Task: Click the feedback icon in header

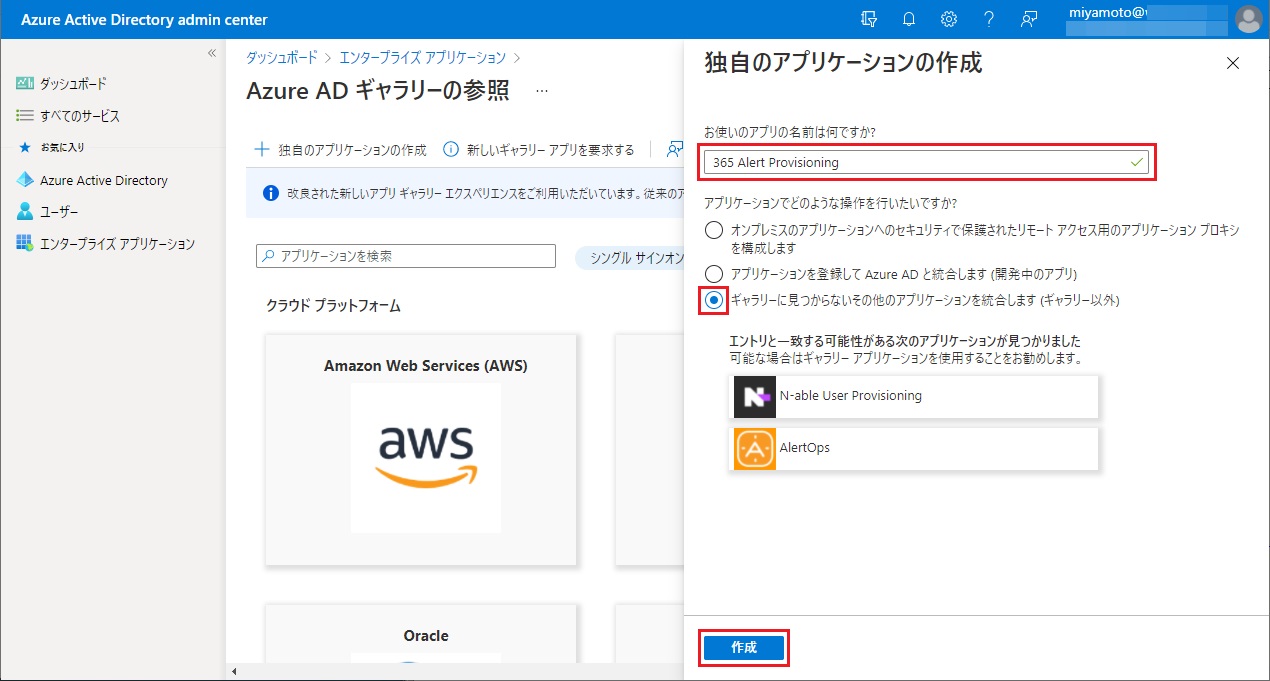Action: pyautogui.click(x=1029, y=19)
